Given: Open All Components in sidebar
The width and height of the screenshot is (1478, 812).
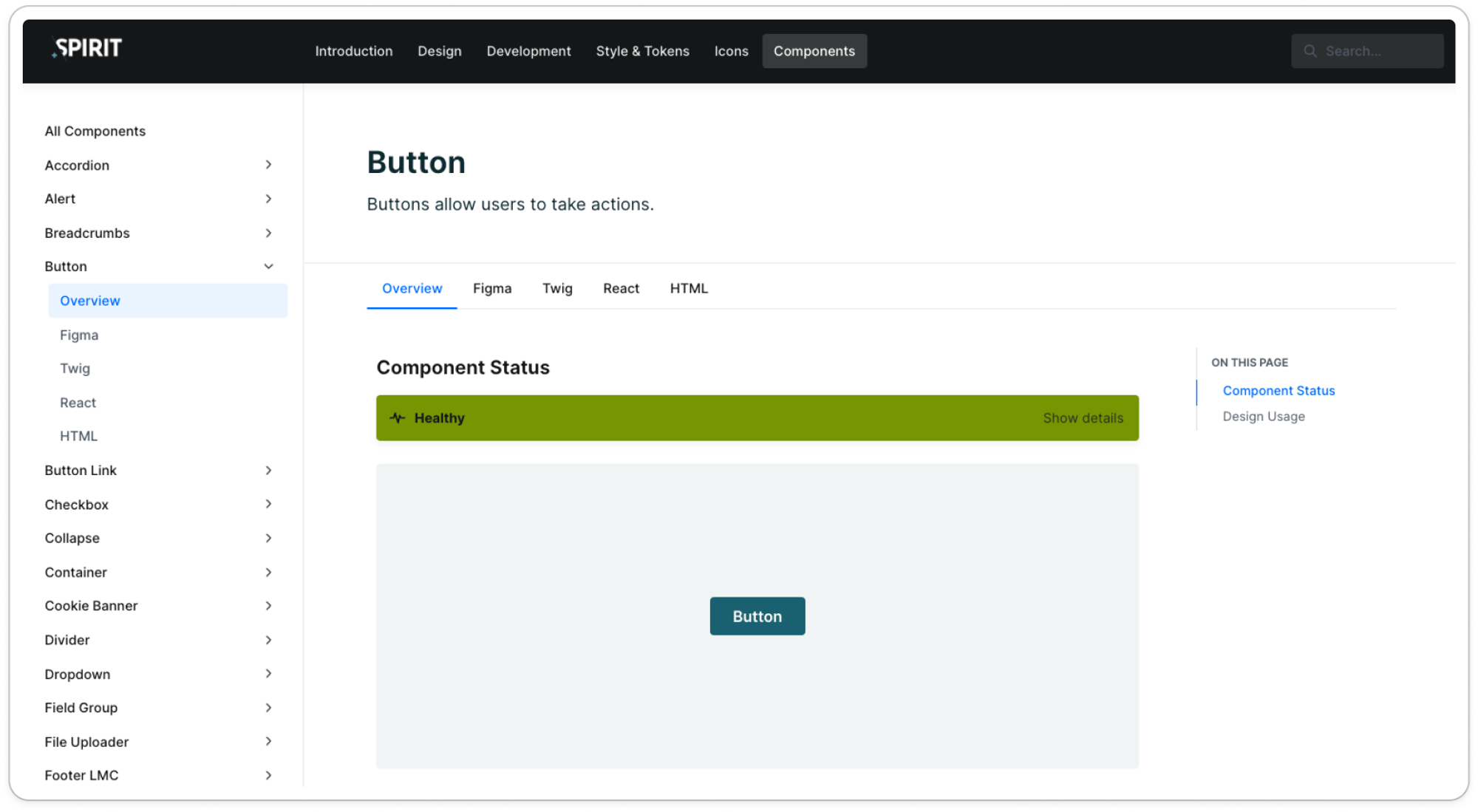Looking at the screenshot, I should (x=95, y=132).
